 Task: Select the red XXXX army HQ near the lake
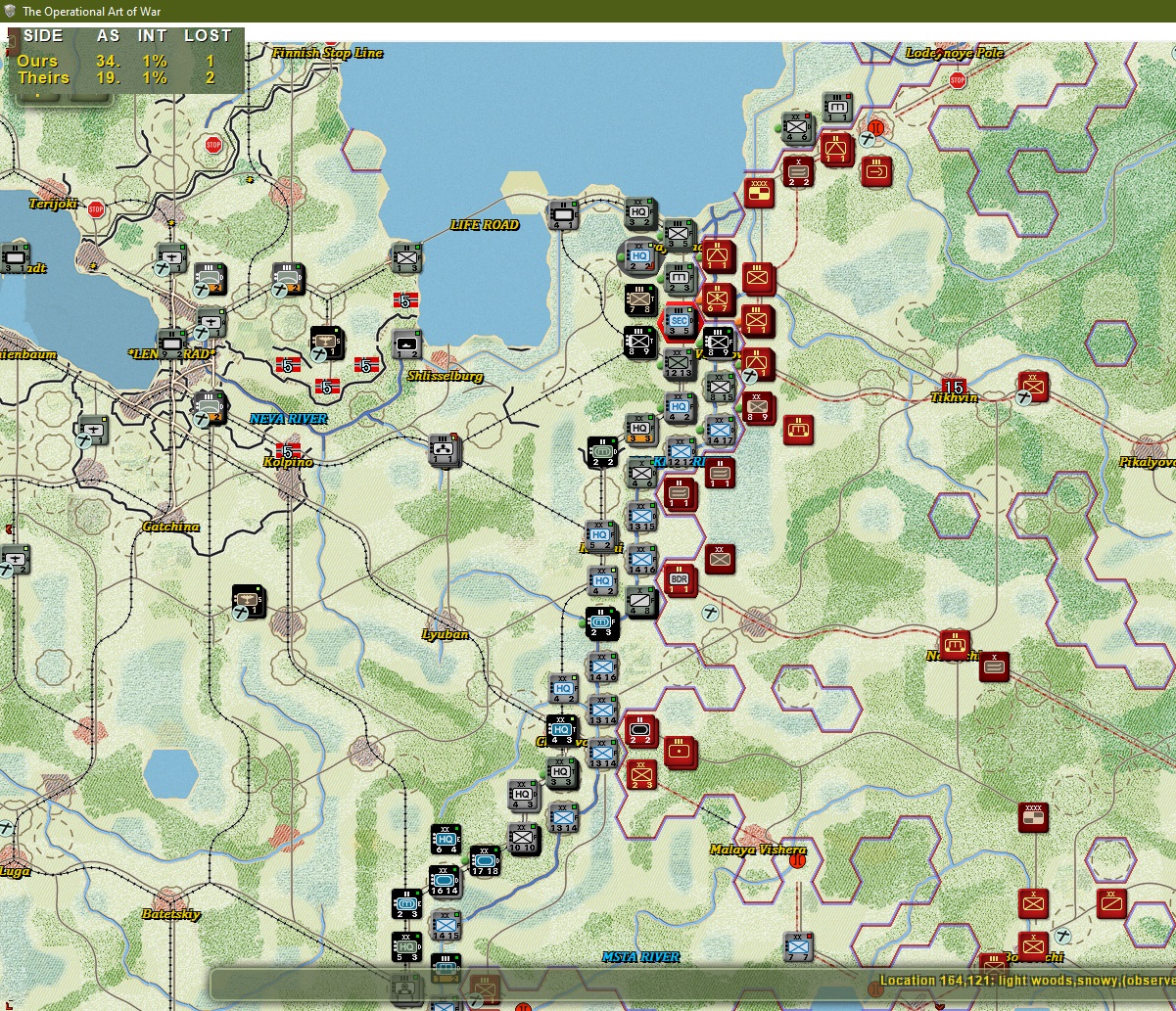759,193
